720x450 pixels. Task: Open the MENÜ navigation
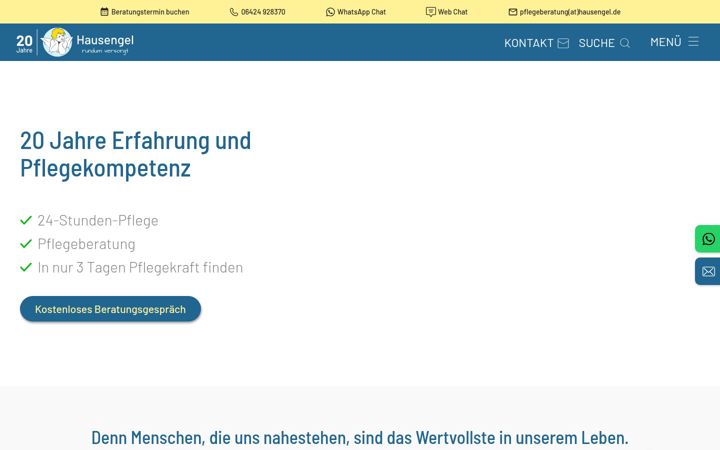tap(665, 42)
